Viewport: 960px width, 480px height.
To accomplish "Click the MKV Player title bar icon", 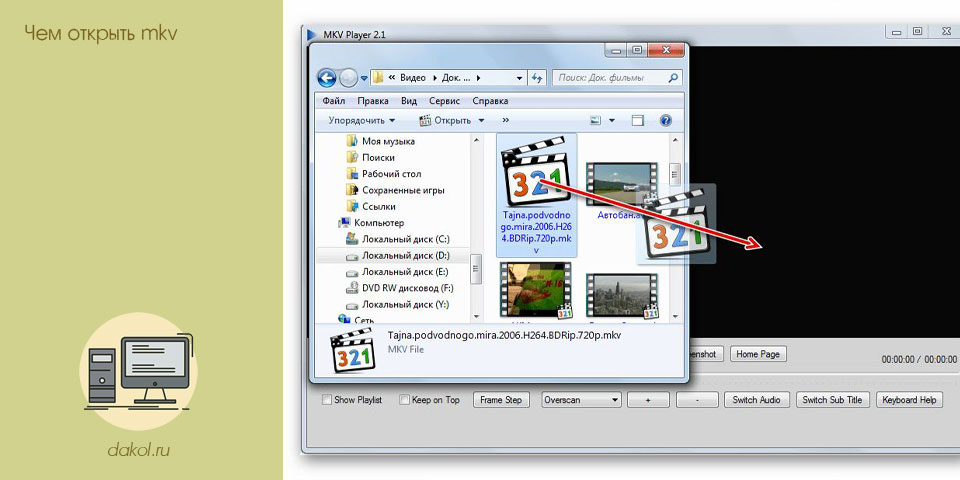I will coord(312,35).
